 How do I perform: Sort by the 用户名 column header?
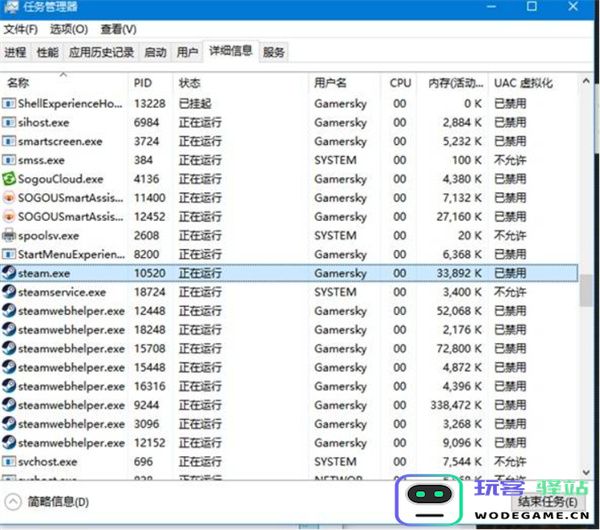[344, 83]
